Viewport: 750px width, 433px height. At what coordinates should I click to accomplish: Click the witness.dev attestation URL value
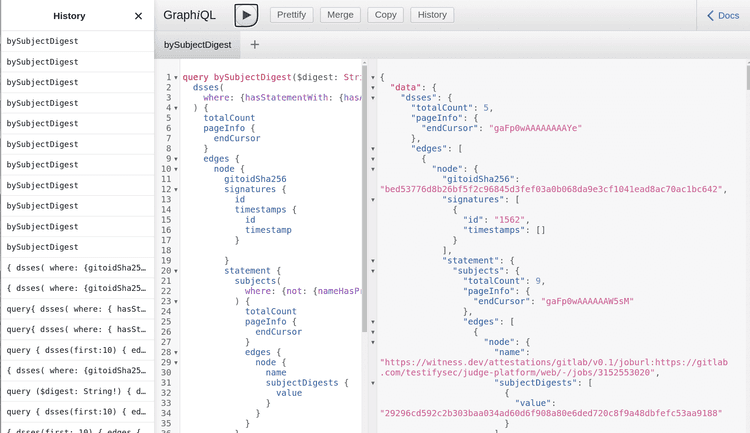(554, 367)
